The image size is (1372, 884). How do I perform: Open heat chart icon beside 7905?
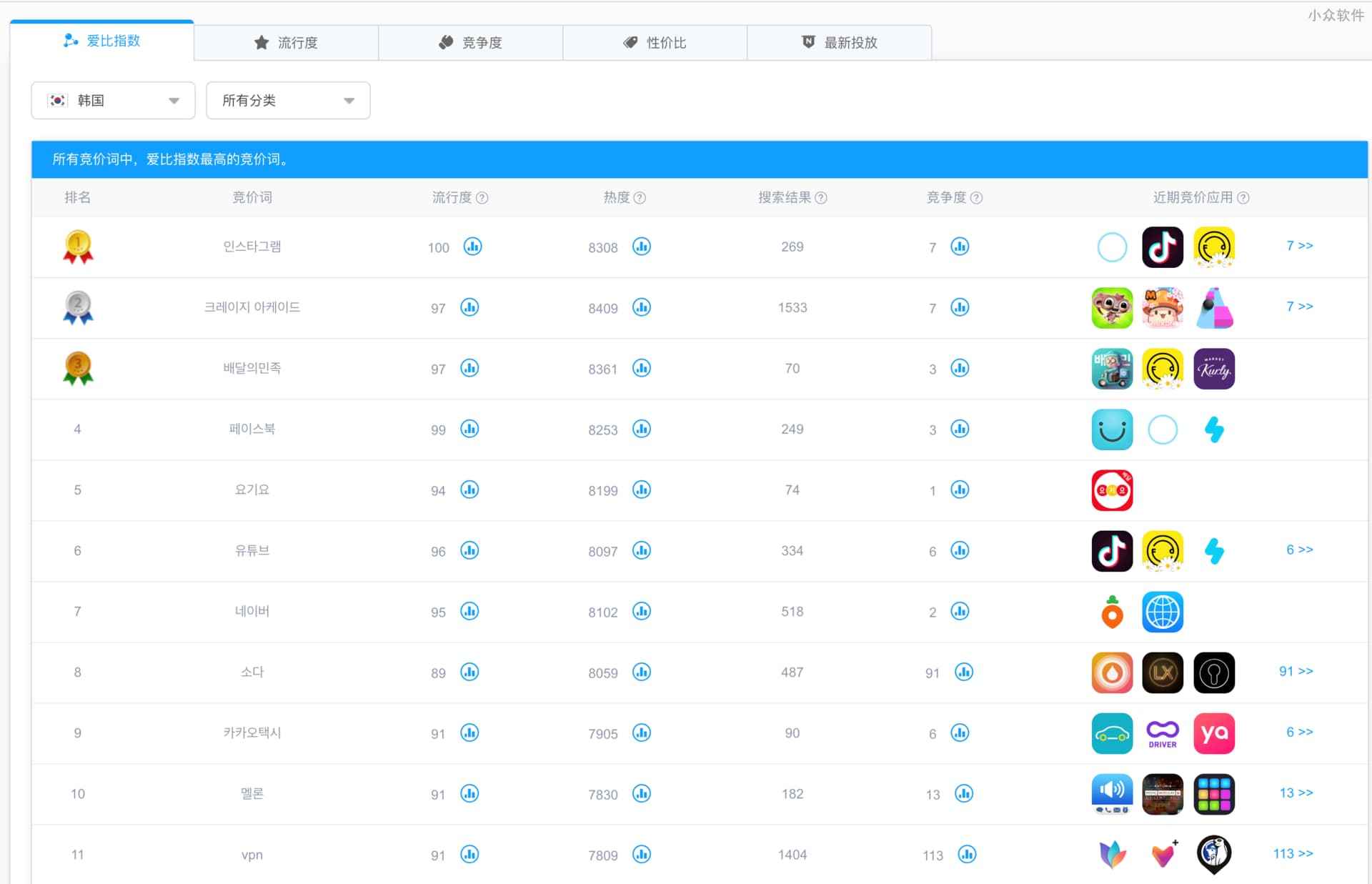pos(642,732)
